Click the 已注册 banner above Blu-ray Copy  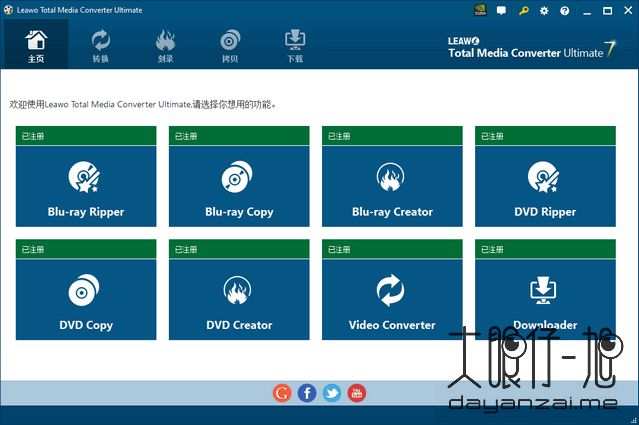click(239, 136)
